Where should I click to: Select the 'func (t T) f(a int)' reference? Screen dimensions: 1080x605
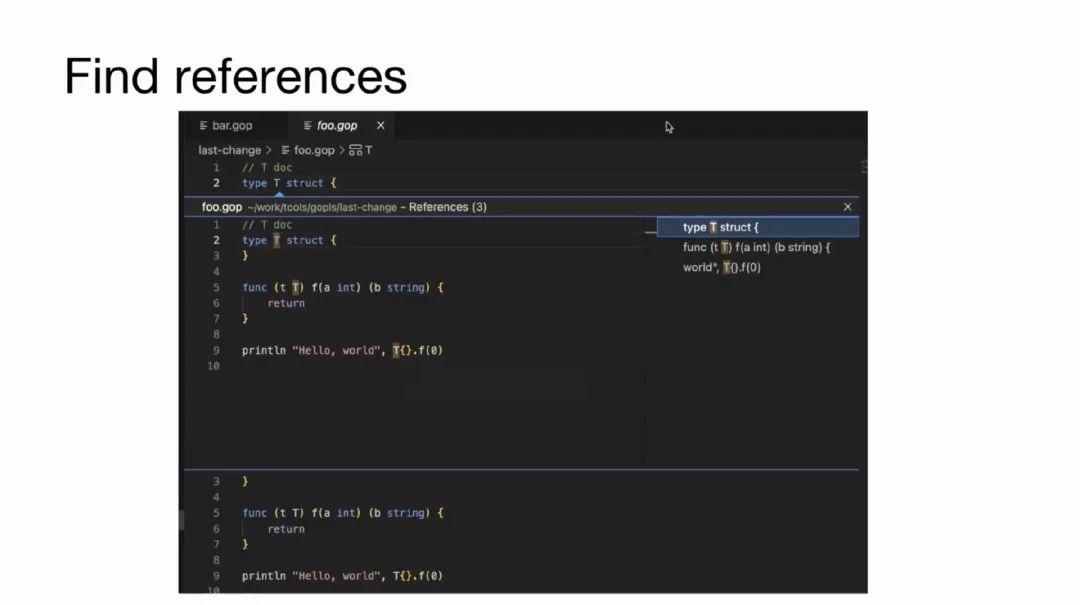[x=756, y=247]
